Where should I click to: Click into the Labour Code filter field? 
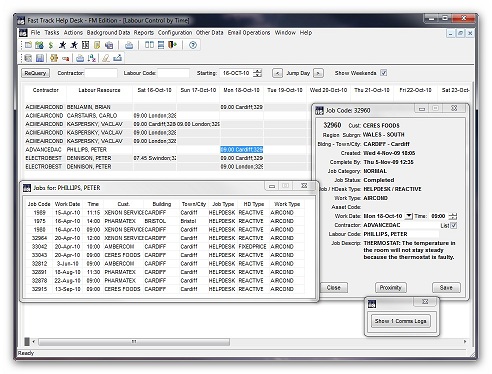[x=173, y=73]
